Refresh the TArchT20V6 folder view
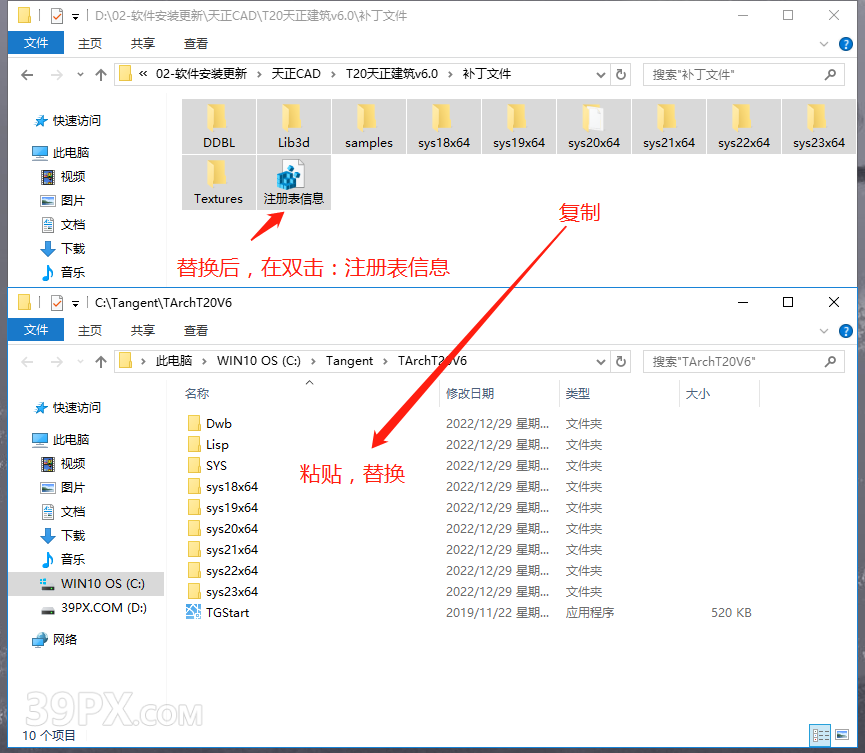 pos(621,361)
